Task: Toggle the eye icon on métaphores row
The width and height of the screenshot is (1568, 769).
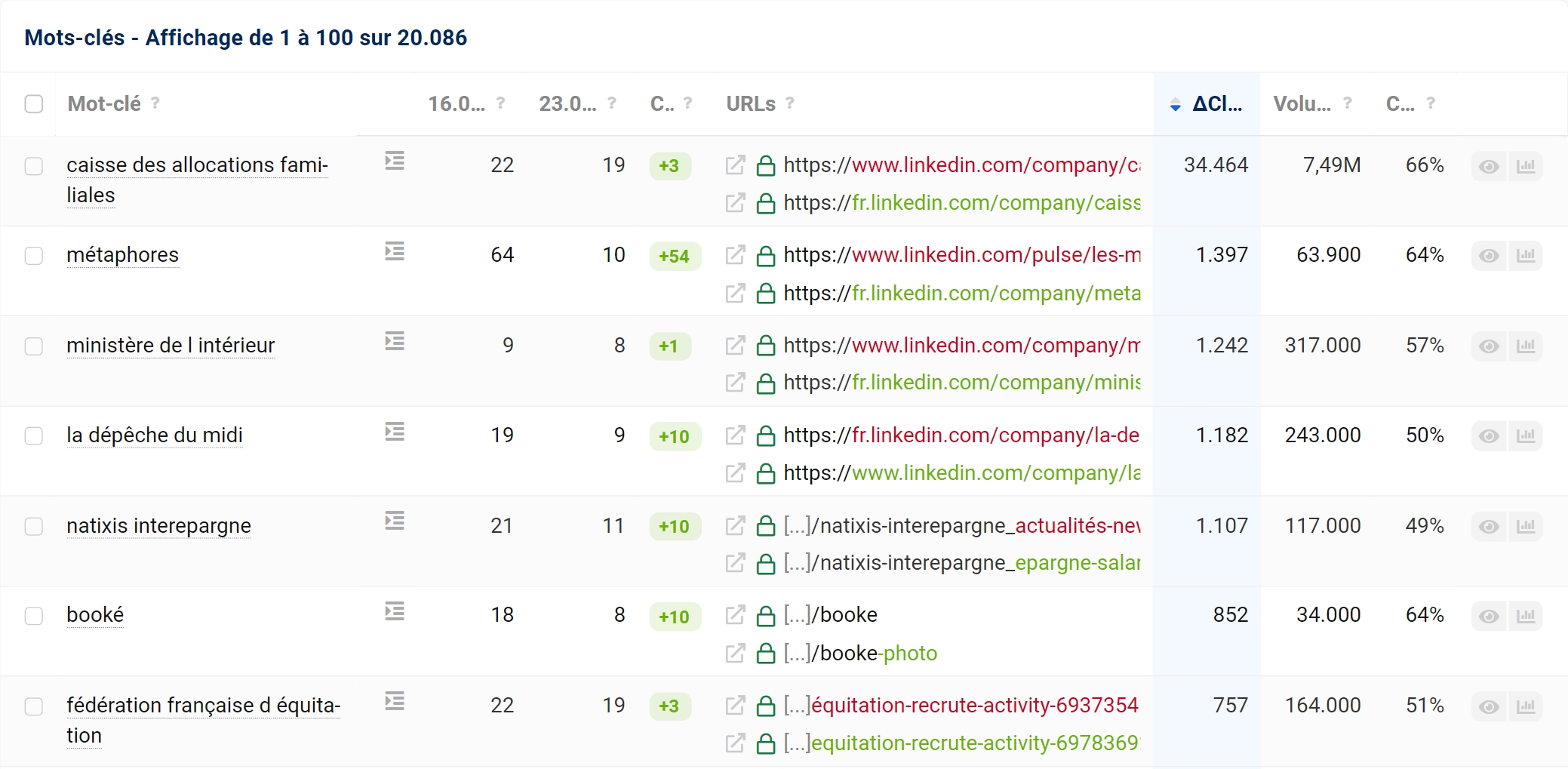Action: coord(1489,257)
